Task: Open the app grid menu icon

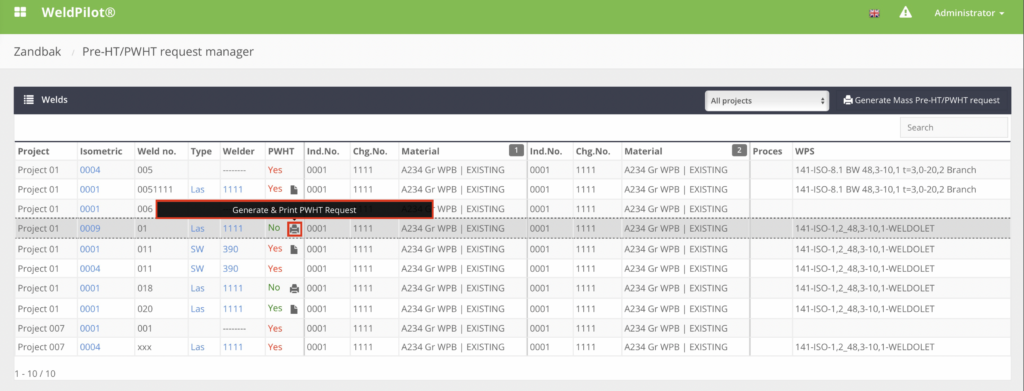Action: point(20,12)
